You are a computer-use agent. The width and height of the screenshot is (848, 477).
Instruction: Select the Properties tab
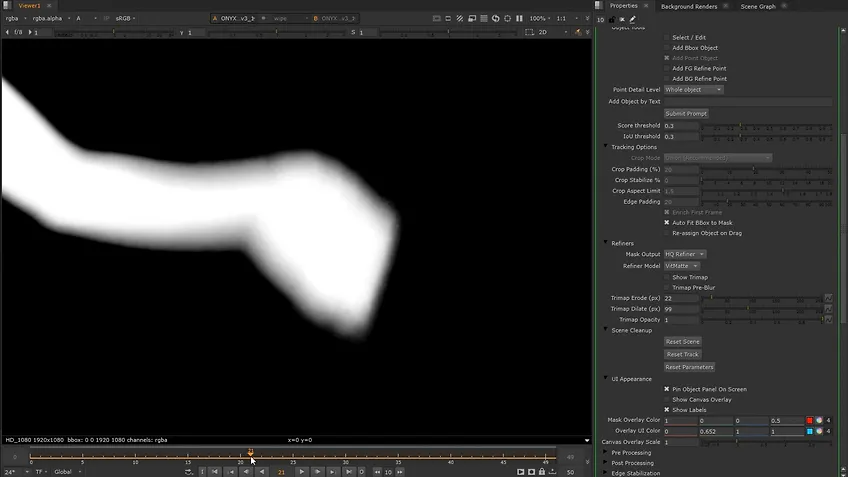(x=624, y=5)
